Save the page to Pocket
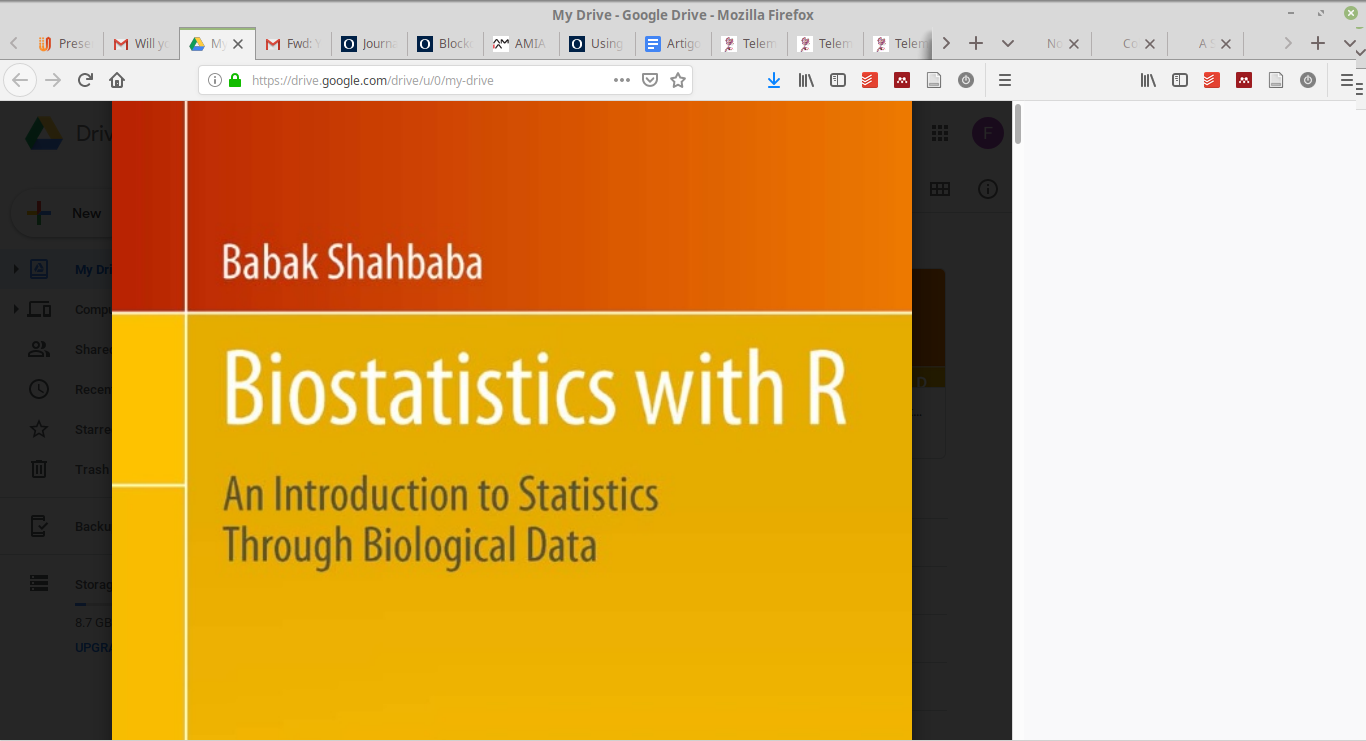This screenshot has height=741, width=1366. [650, 80]
